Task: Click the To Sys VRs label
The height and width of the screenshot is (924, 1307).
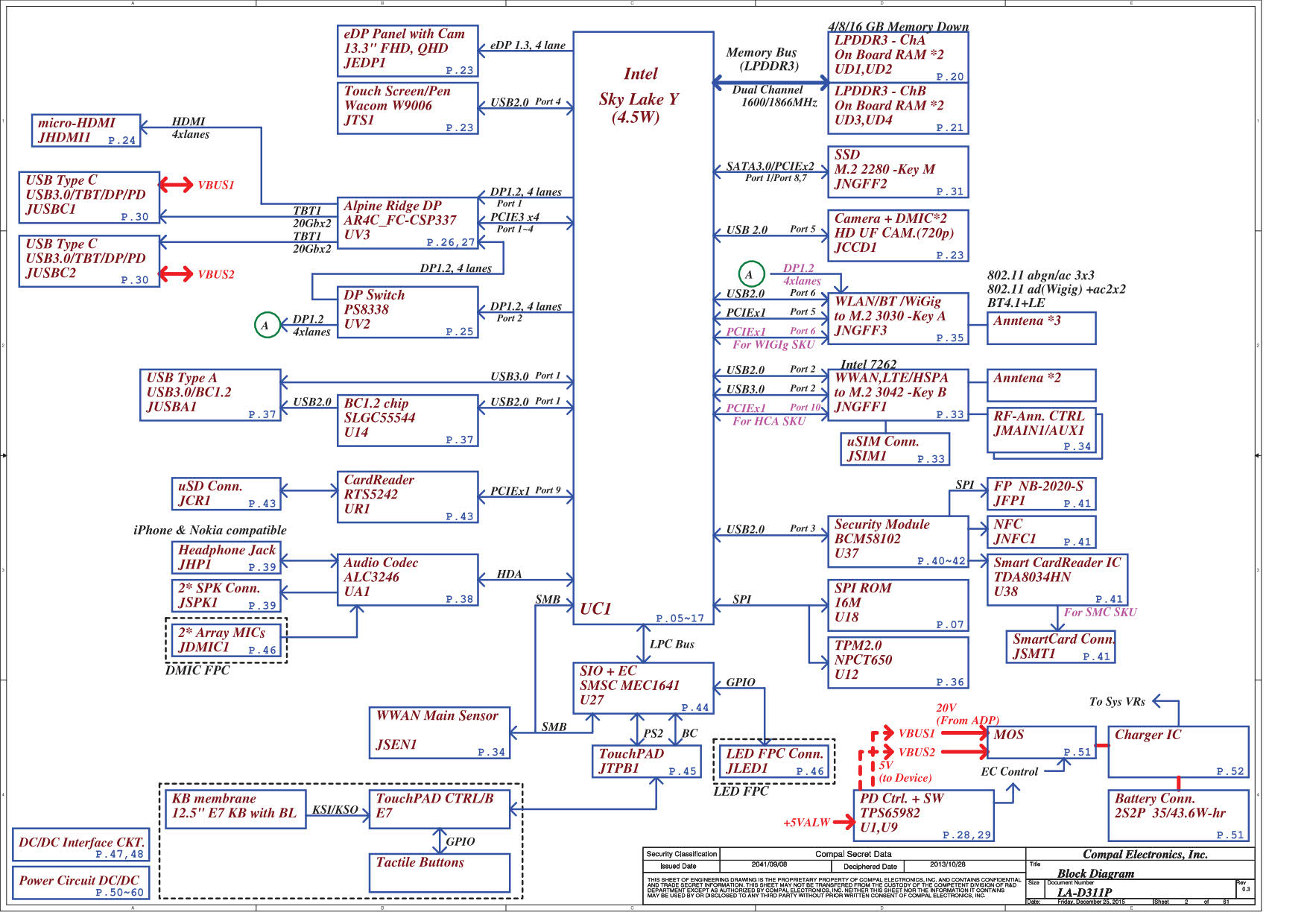Action: [x=1117, y=701]
